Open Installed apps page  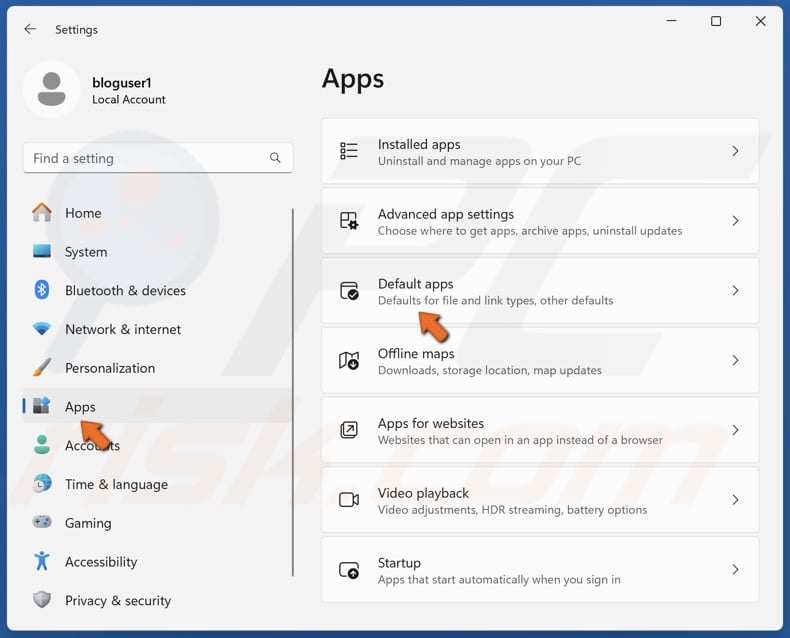point(540,151)
